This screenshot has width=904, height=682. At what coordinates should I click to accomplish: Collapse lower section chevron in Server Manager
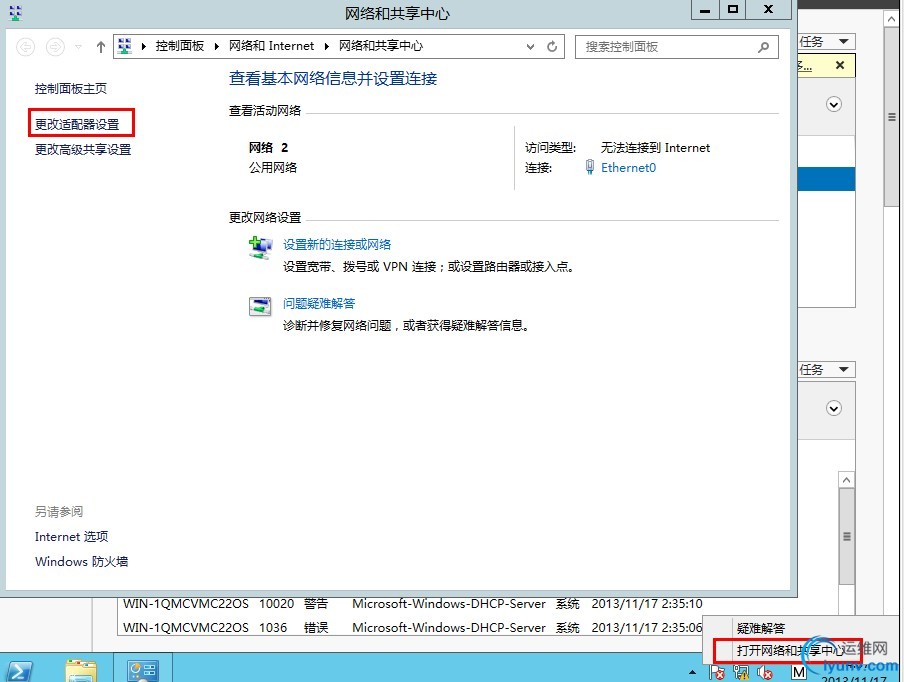[x=834, y=409]
